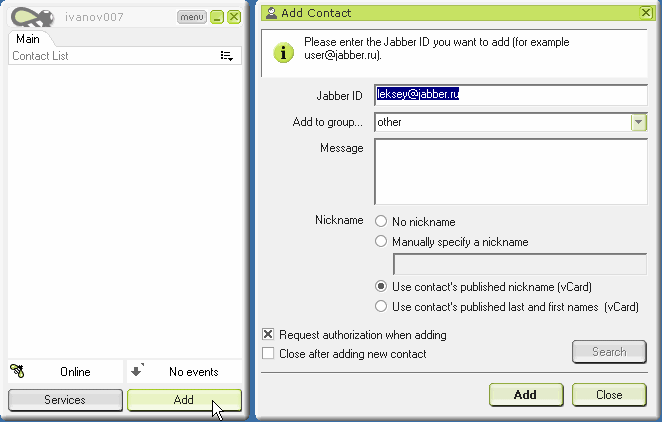
Task: Click into the Message text area
Action: click(x=510, y=172)
